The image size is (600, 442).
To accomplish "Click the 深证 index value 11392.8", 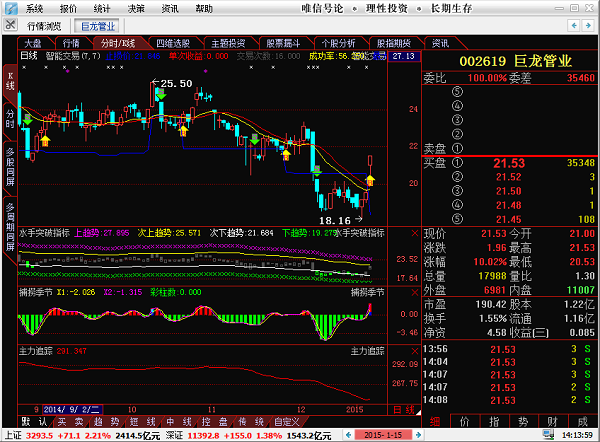I will click(x=203, y=435).
